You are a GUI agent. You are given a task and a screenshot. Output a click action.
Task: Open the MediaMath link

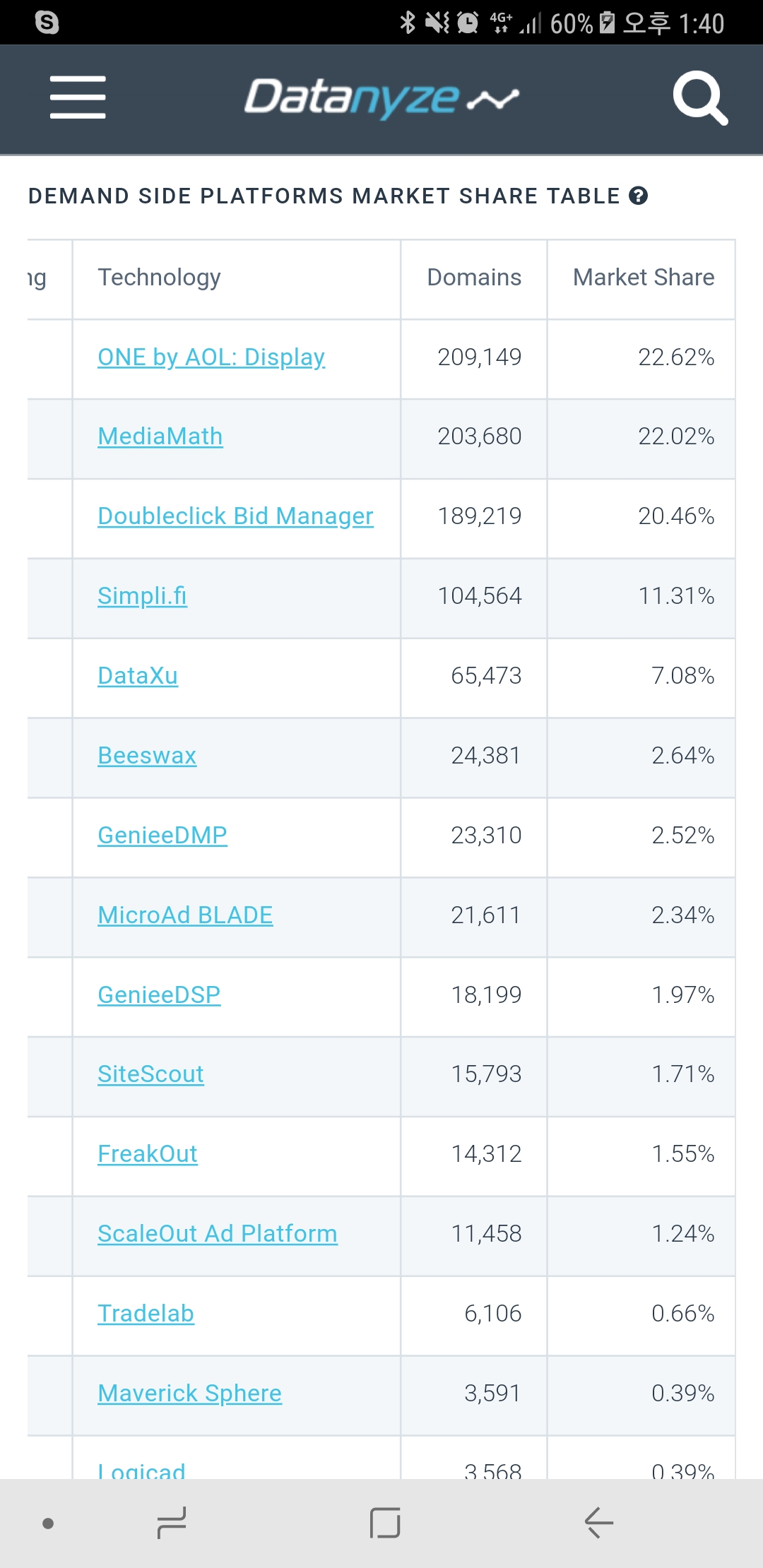click(x=160, y=436)
